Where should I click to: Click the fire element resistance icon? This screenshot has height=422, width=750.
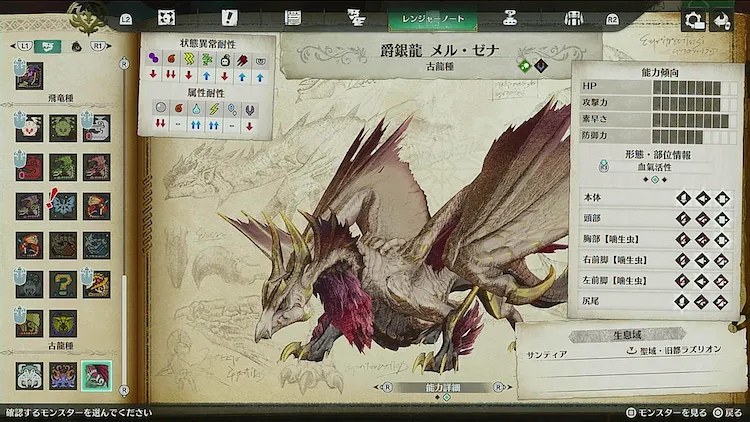click(x=177, y=108)
